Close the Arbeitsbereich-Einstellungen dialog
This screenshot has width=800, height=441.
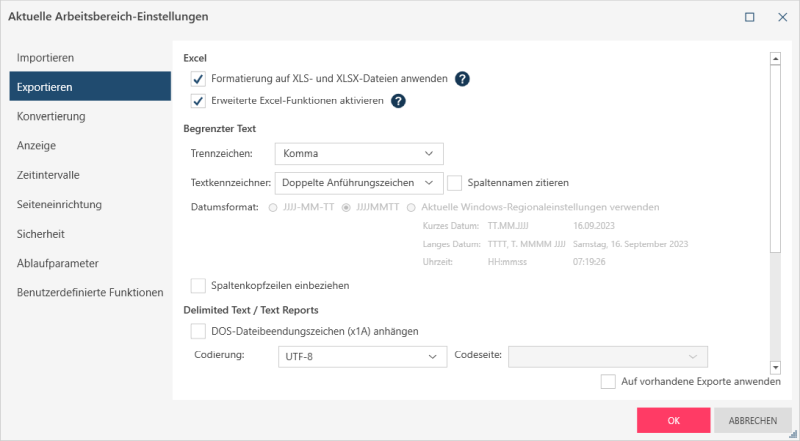click(x=781, y=17)
